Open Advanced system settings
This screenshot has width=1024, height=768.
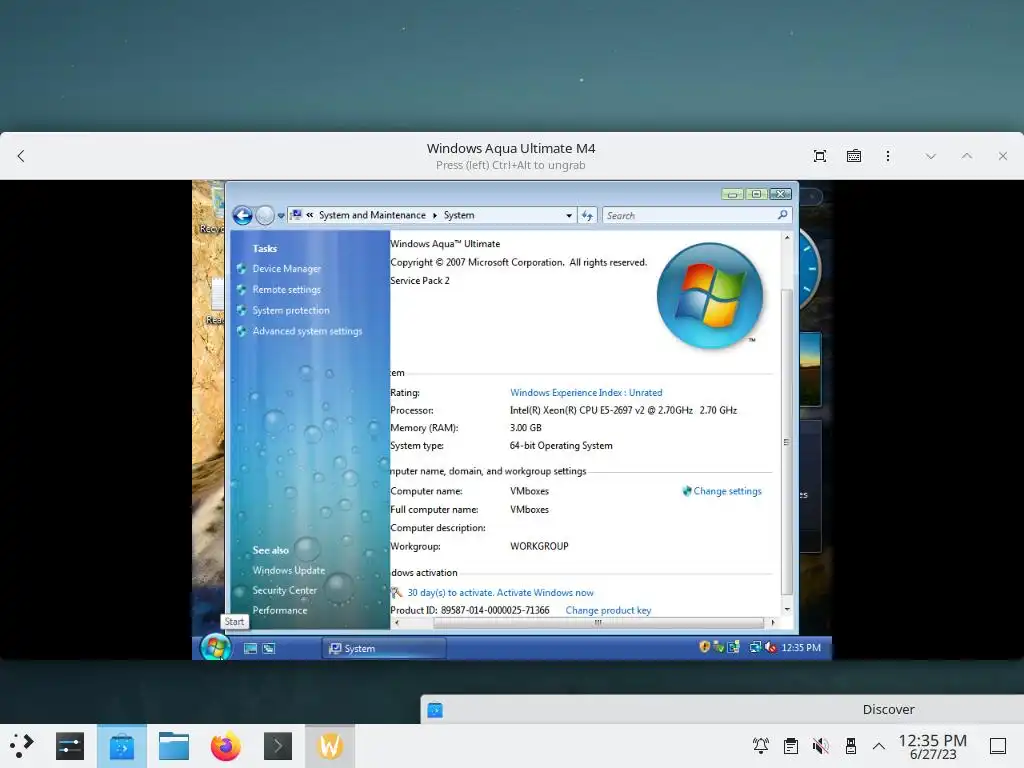tap(307, 331)
